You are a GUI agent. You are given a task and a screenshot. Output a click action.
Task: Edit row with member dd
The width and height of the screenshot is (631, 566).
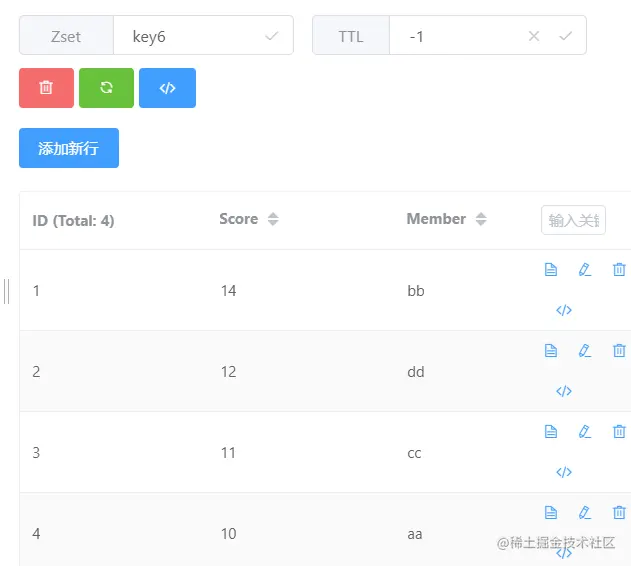click(x=585, y=351)
